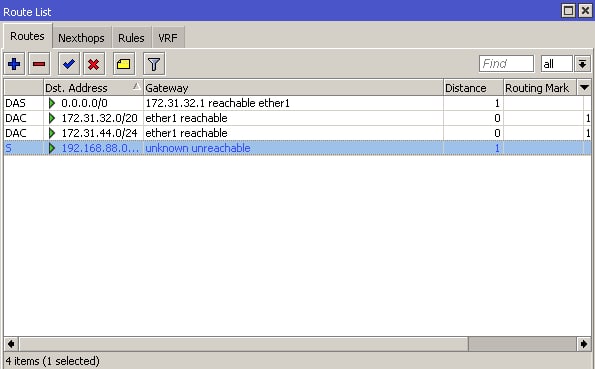Enable route with blue checkmark icon
The width and height of the screenshot is (595, 369).
click(x=69, y=64)
